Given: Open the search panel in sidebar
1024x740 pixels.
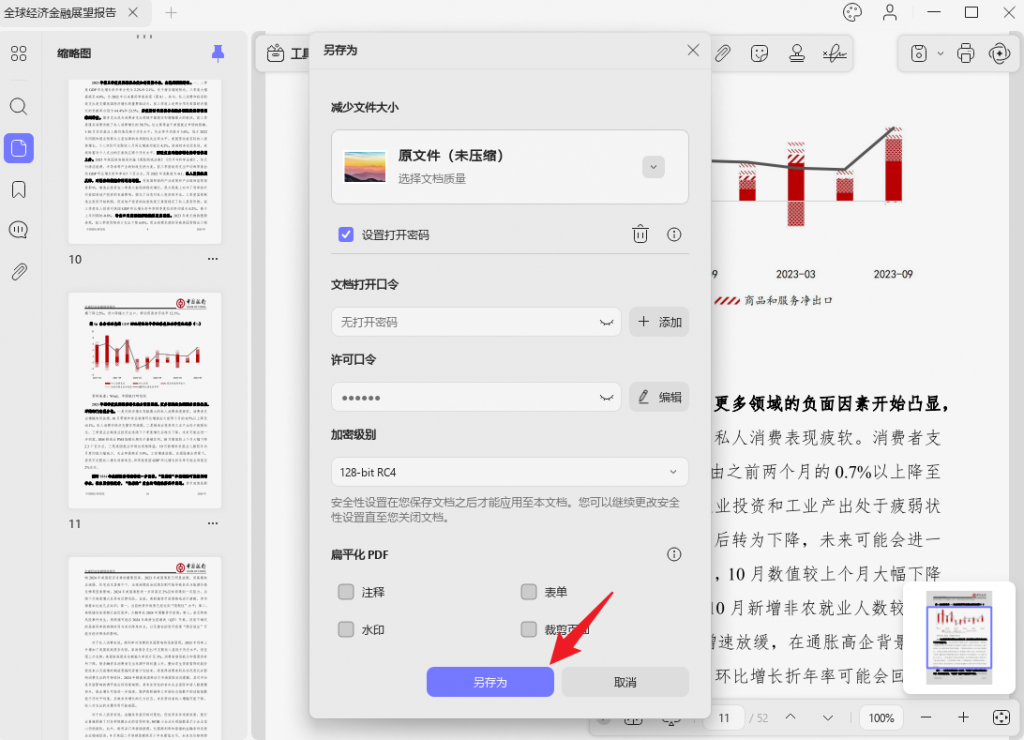Looking at the screenshot, I should (19, 106).
